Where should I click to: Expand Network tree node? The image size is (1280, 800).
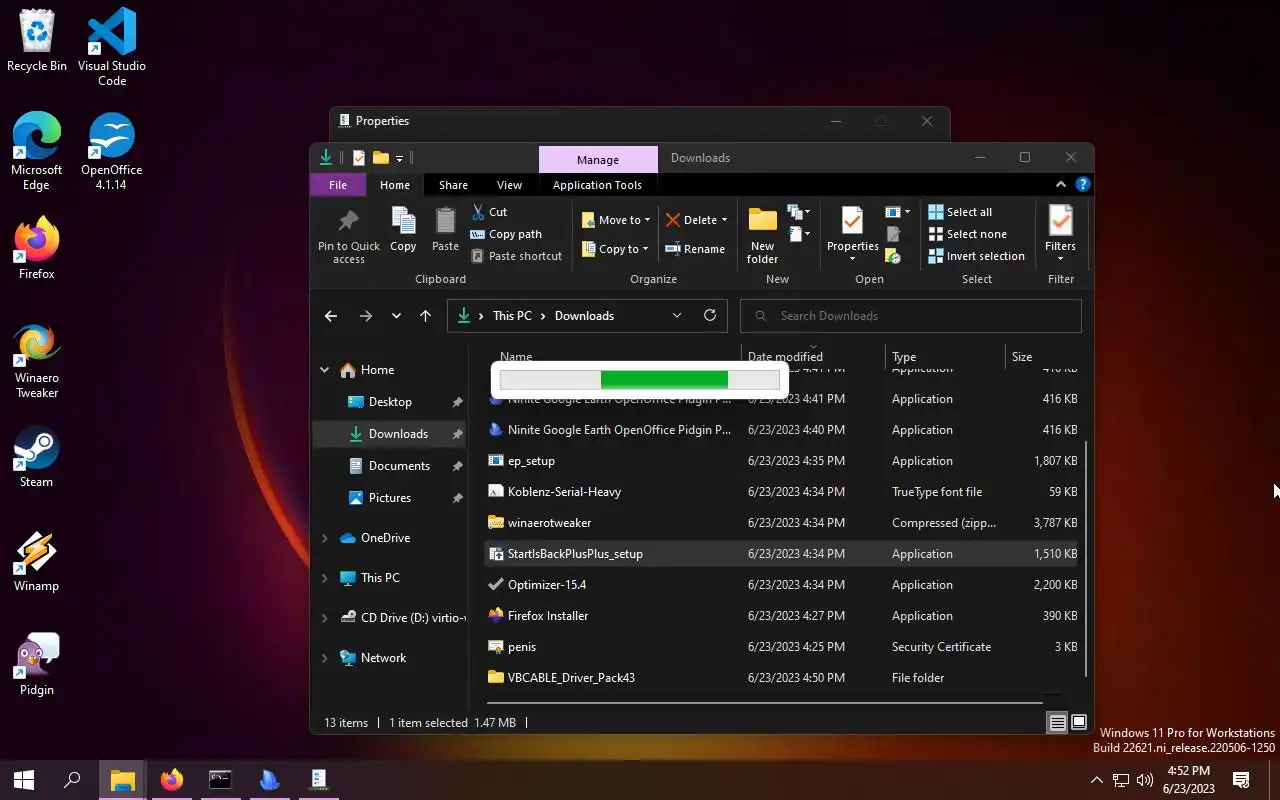tap(324, 658)
